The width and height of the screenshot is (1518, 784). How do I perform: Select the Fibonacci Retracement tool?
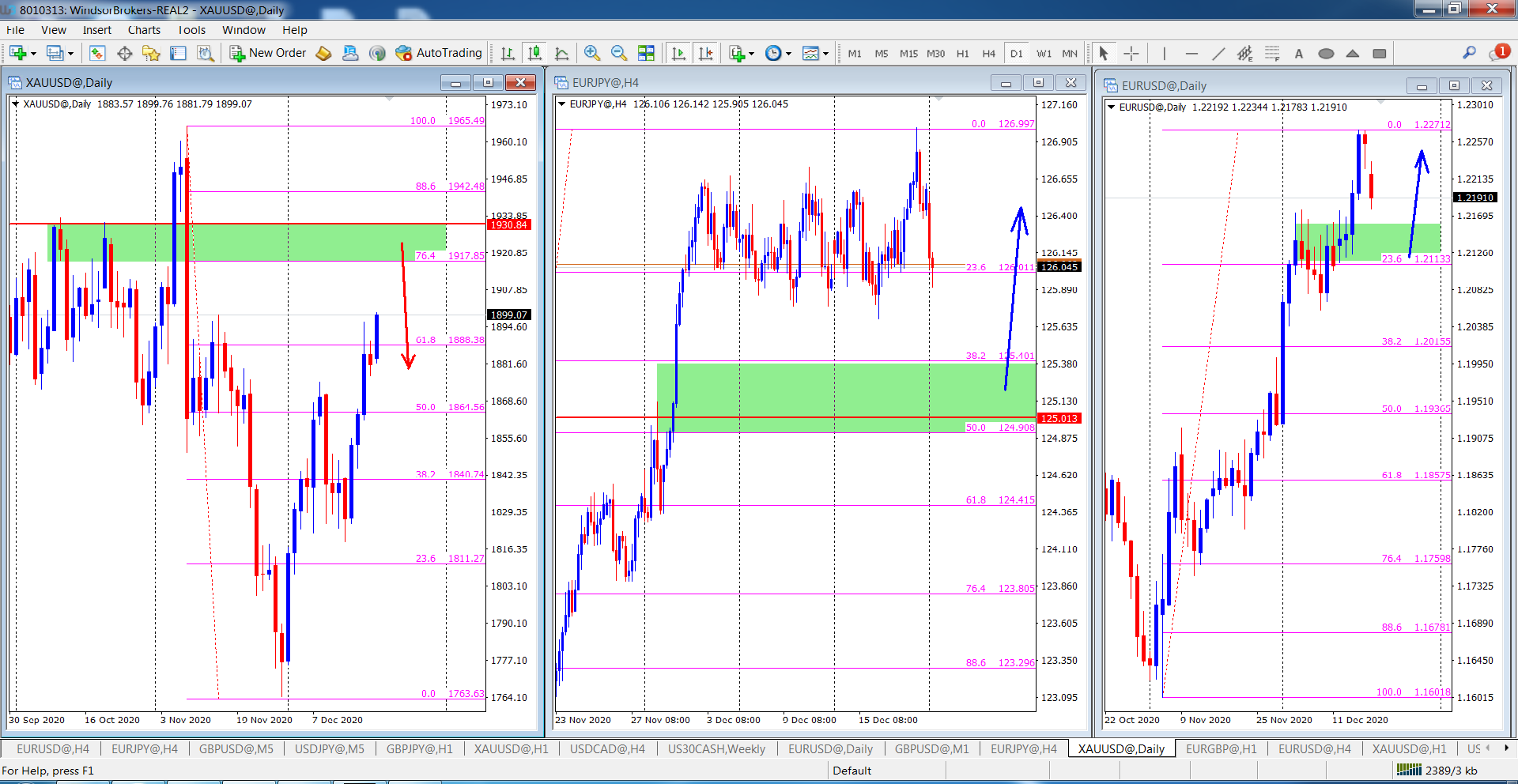(x=1272, y=53)
